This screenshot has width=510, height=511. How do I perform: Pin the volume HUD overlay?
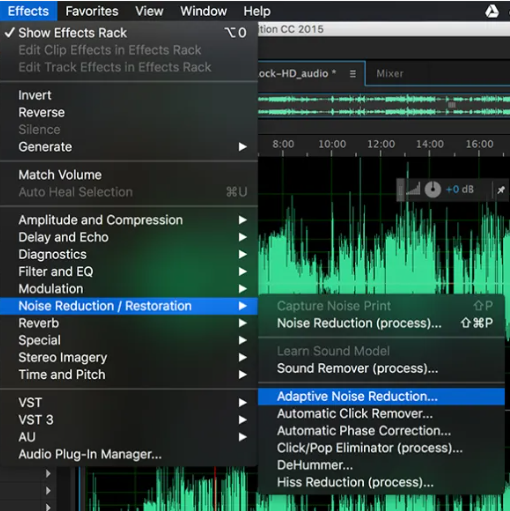pyautogui.click(x=501, y=190)
